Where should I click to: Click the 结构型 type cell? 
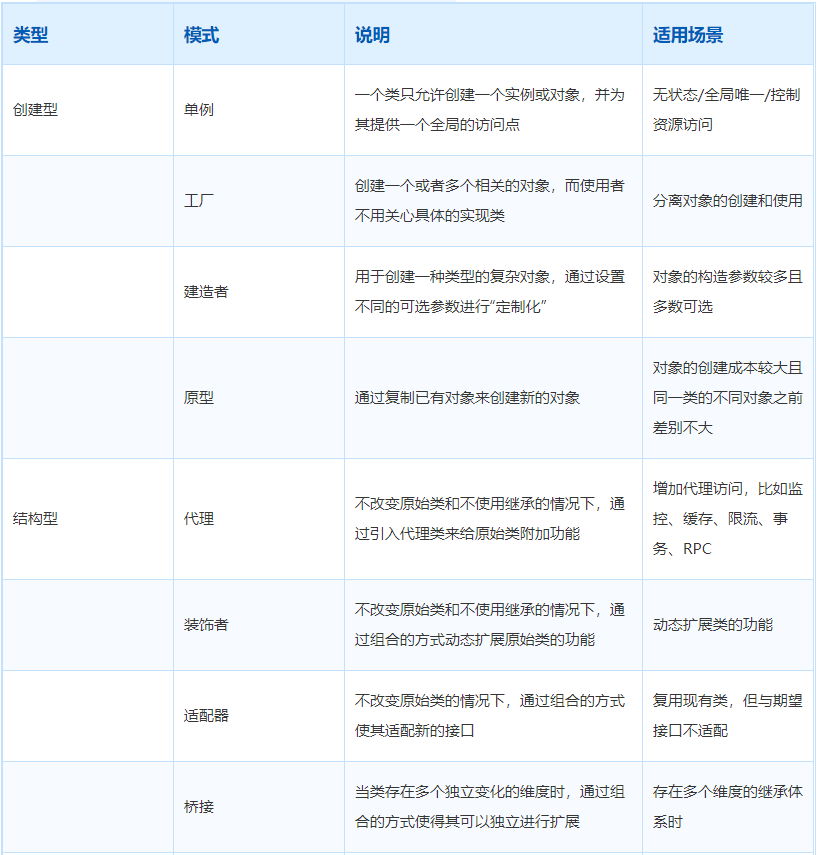36,519
